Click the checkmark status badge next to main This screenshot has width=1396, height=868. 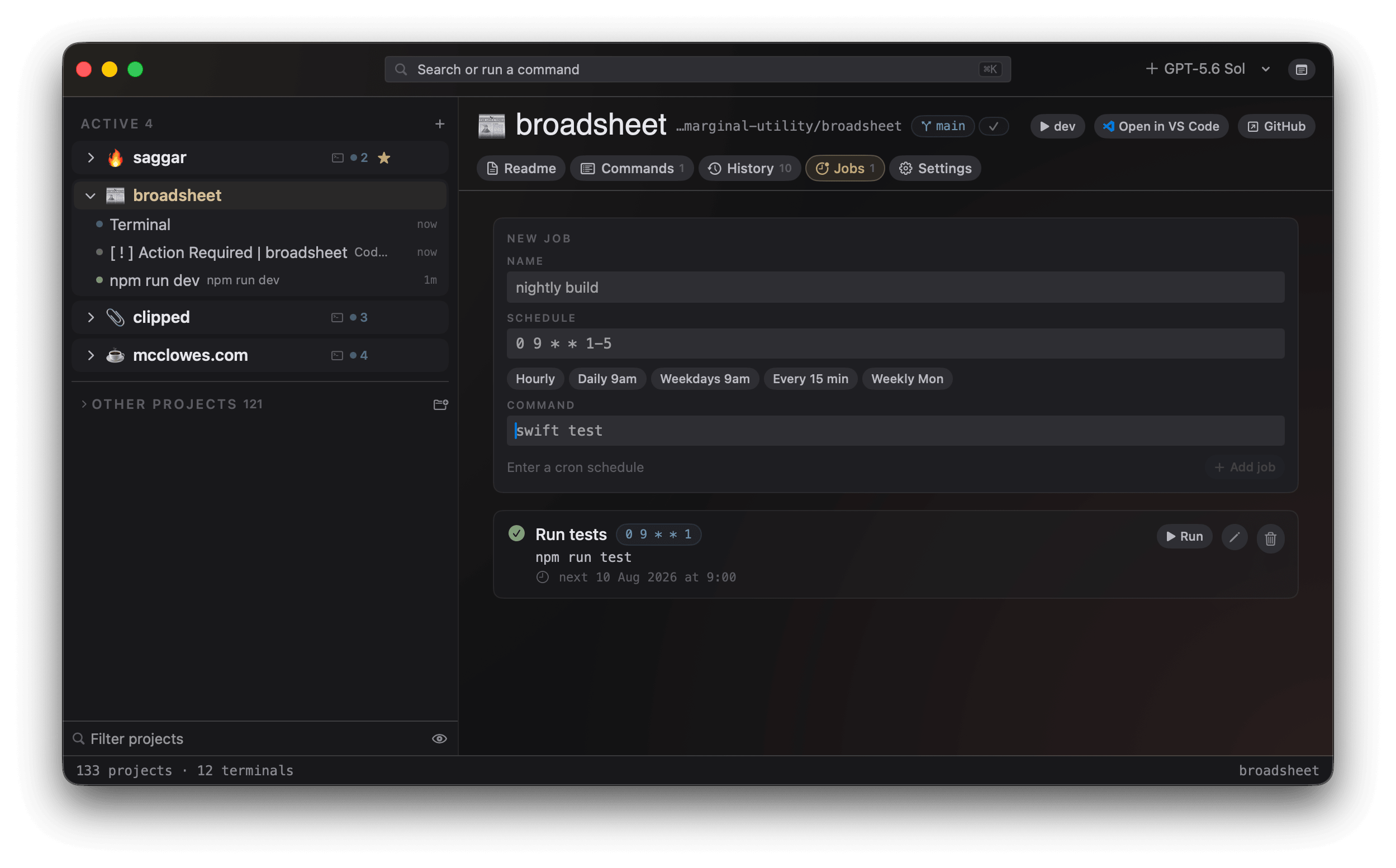tap(994, 126)
